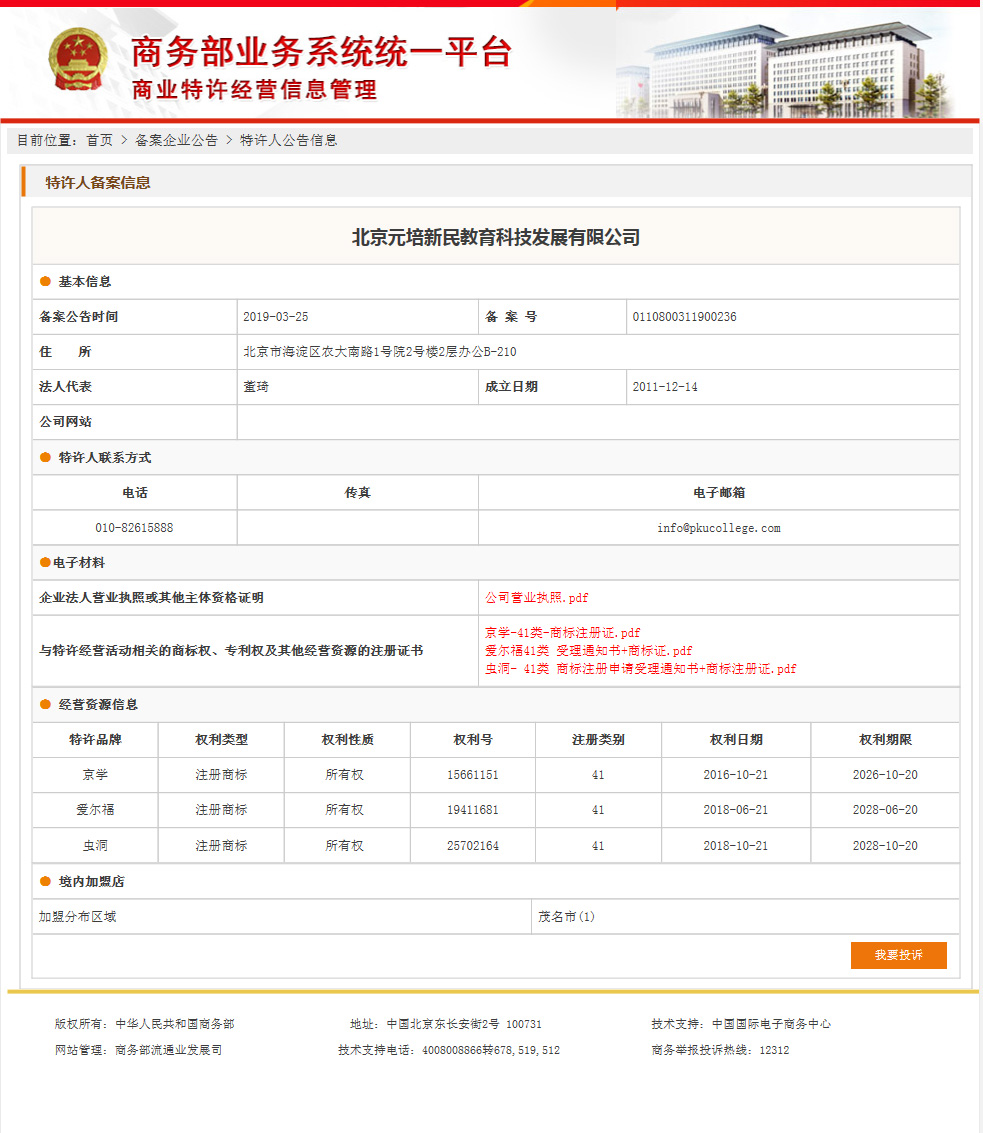This screenshot has height=1133, width=983.
Task: Click rights expiry 2028-10-20
Action: 885,845
